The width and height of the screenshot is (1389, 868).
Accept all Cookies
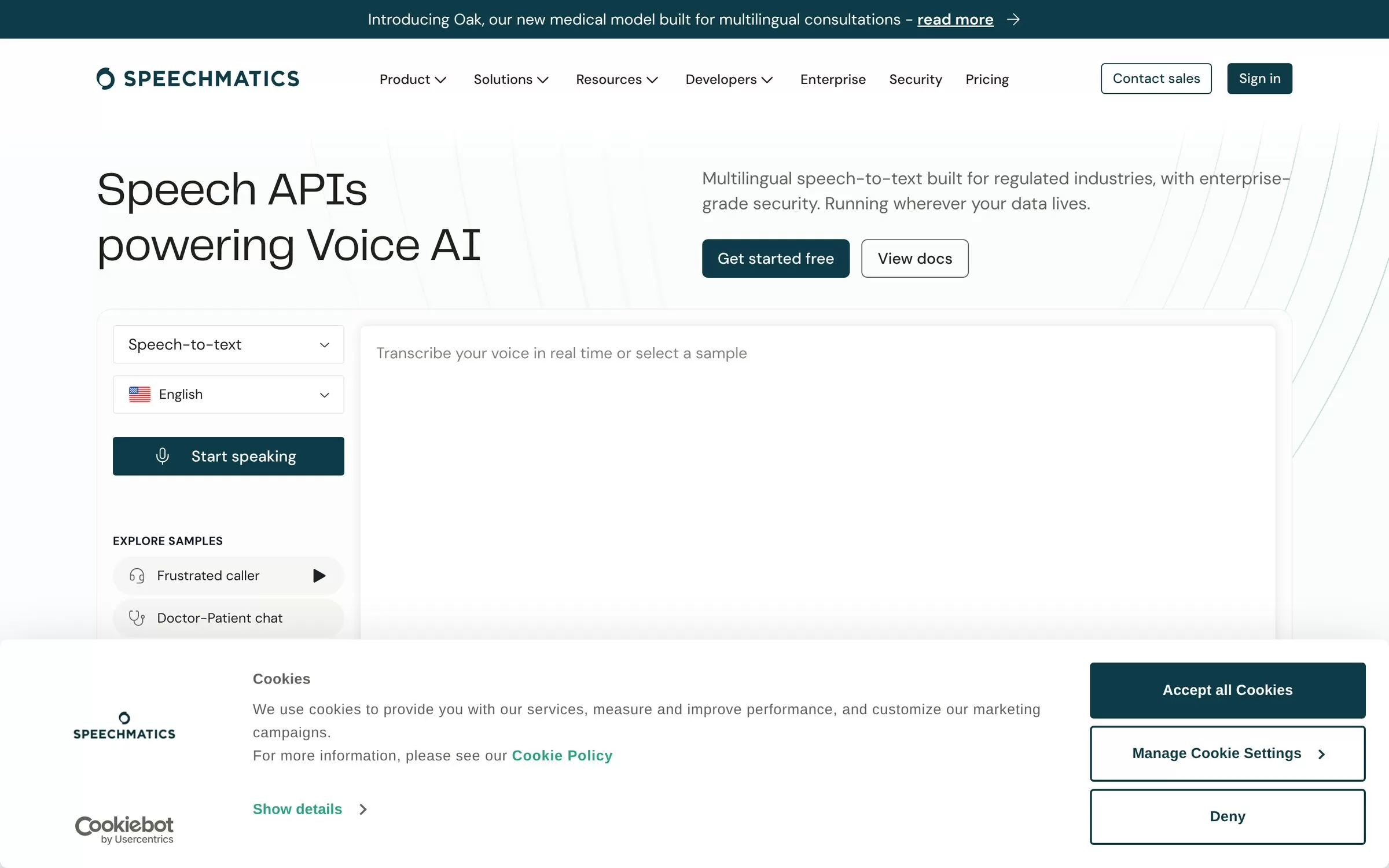[x=1228, y=690]
